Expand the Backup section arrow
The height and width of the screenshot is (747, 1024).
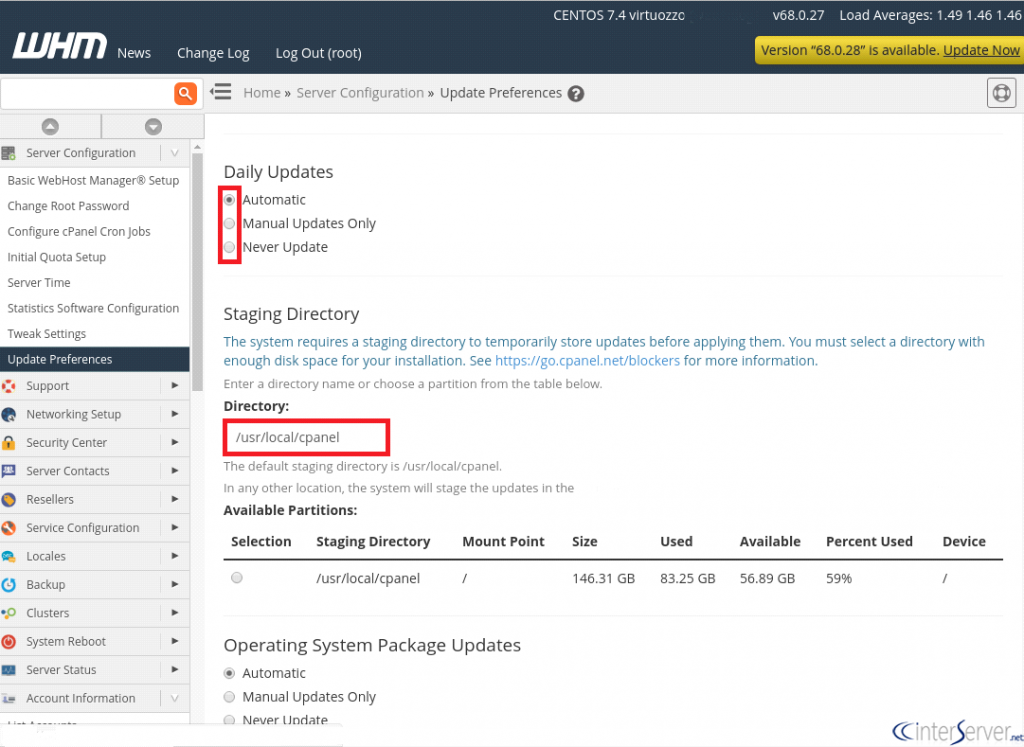click(x=174, y=584)
